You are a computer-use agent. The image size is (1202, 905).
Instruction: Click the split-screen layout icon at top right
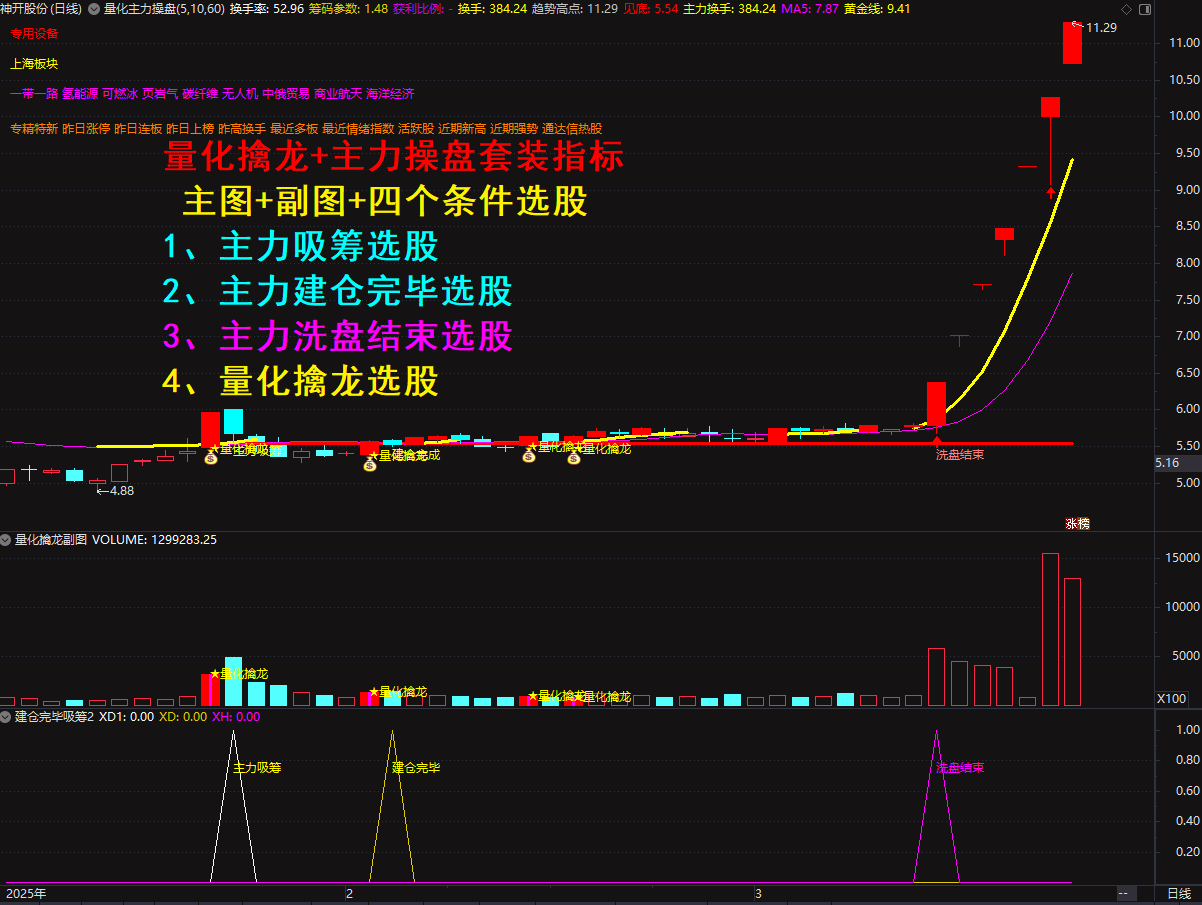pos(1145,9)
